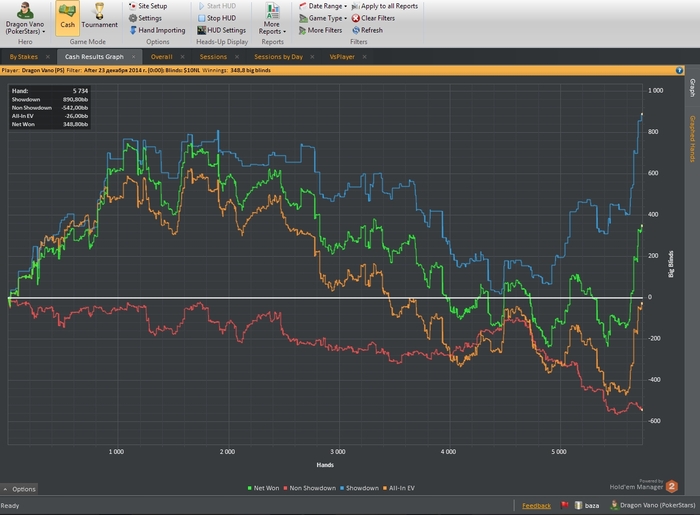
Task: Open Settings options
Action: [x=145, y=18]
